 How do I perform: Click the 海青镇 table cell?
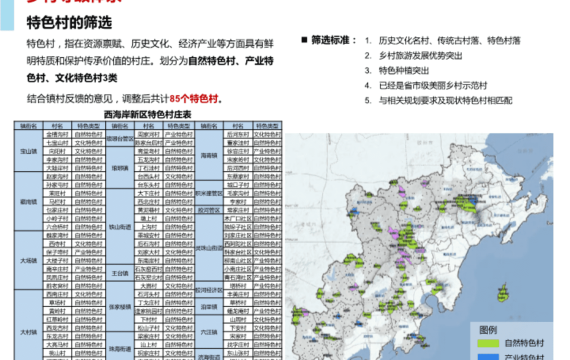pos(209,155)
